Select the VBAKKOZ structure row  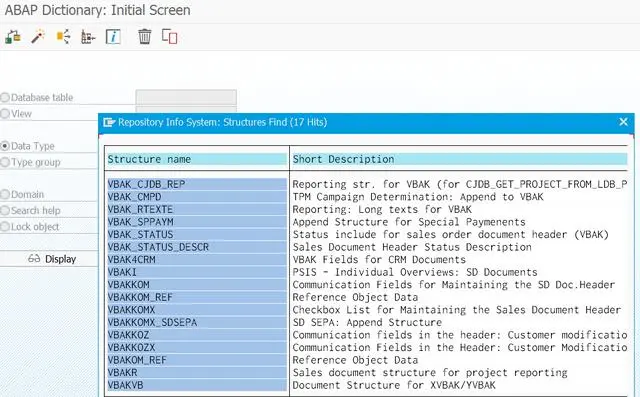click(197, 335)
